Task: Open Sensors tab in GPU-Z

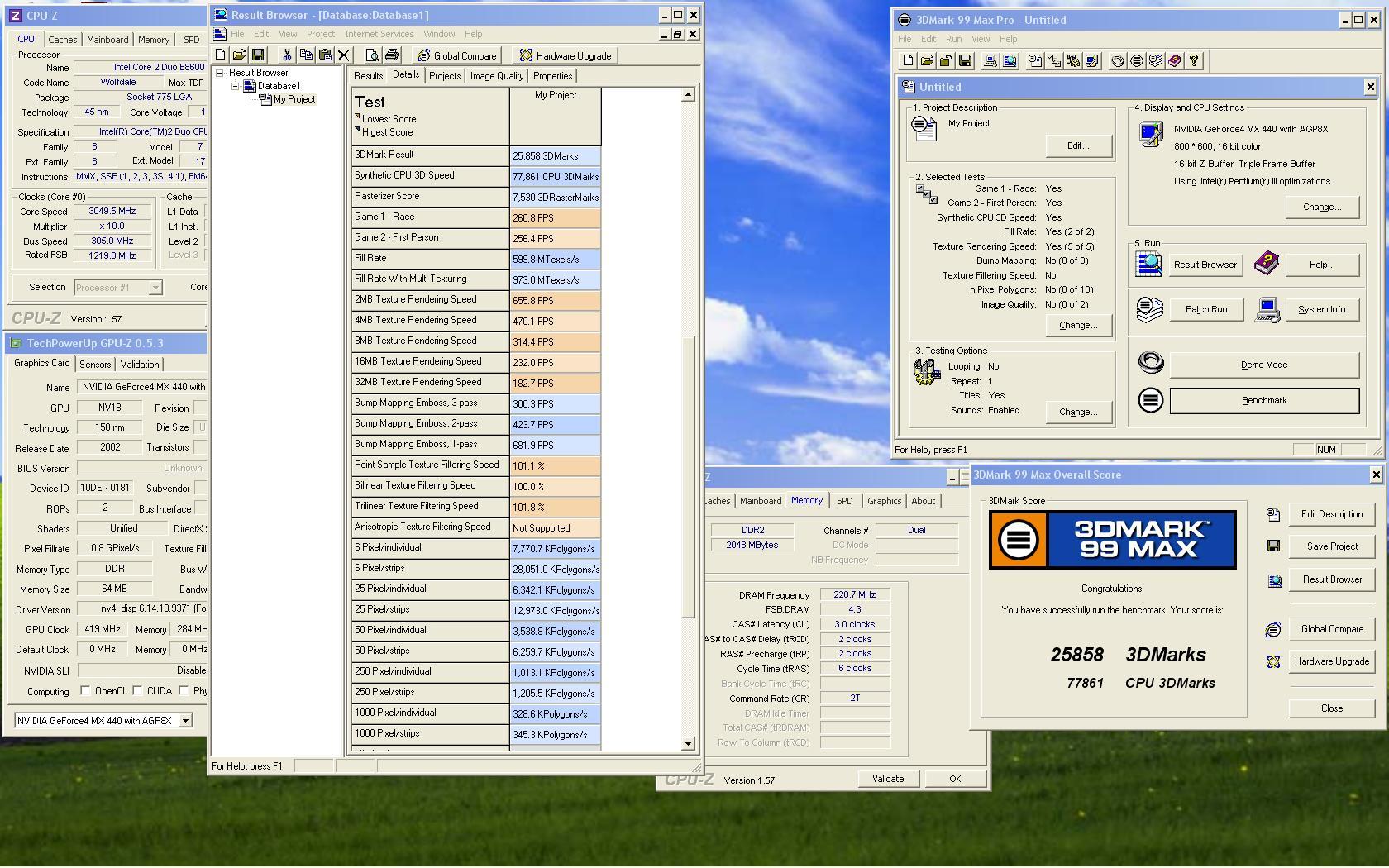Action: pos(95,365)
